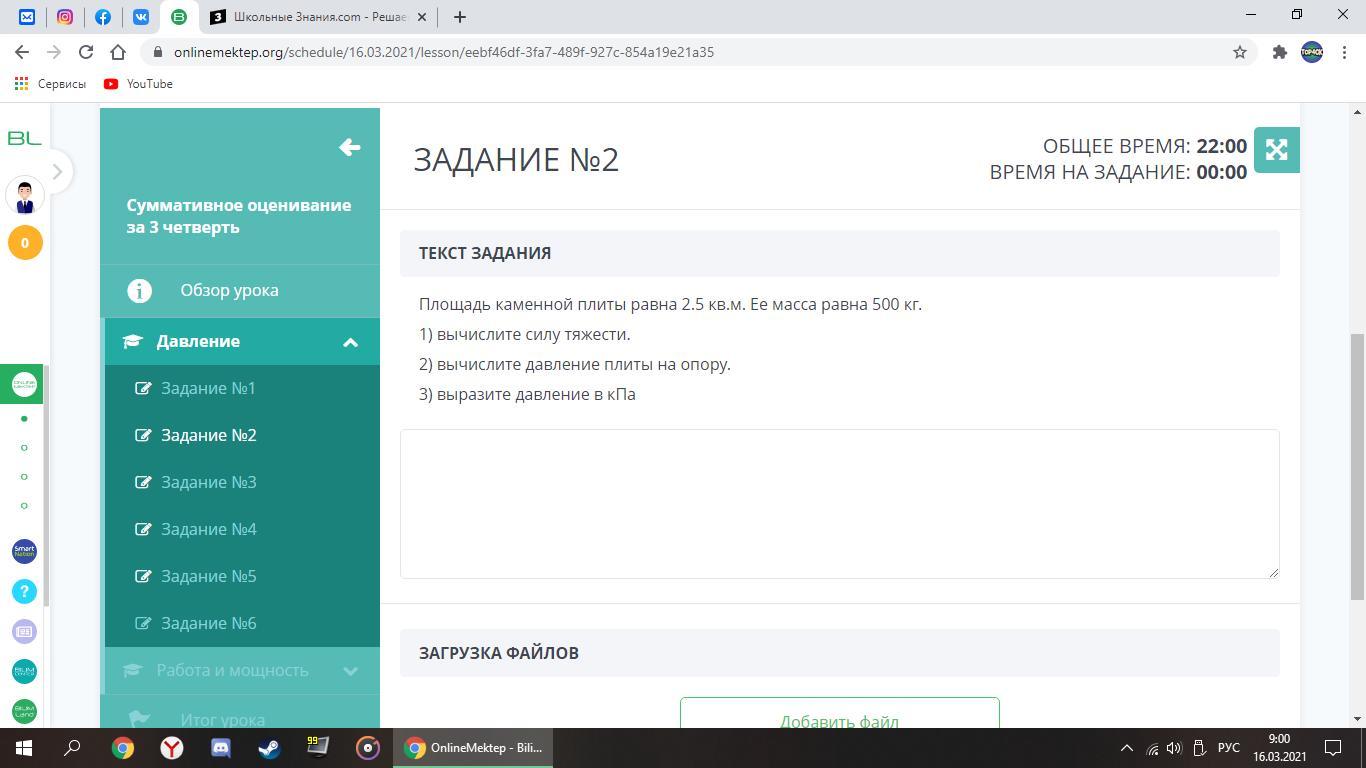
Task: Click the taskbar search magnifier
Action: tap(73, 748)
